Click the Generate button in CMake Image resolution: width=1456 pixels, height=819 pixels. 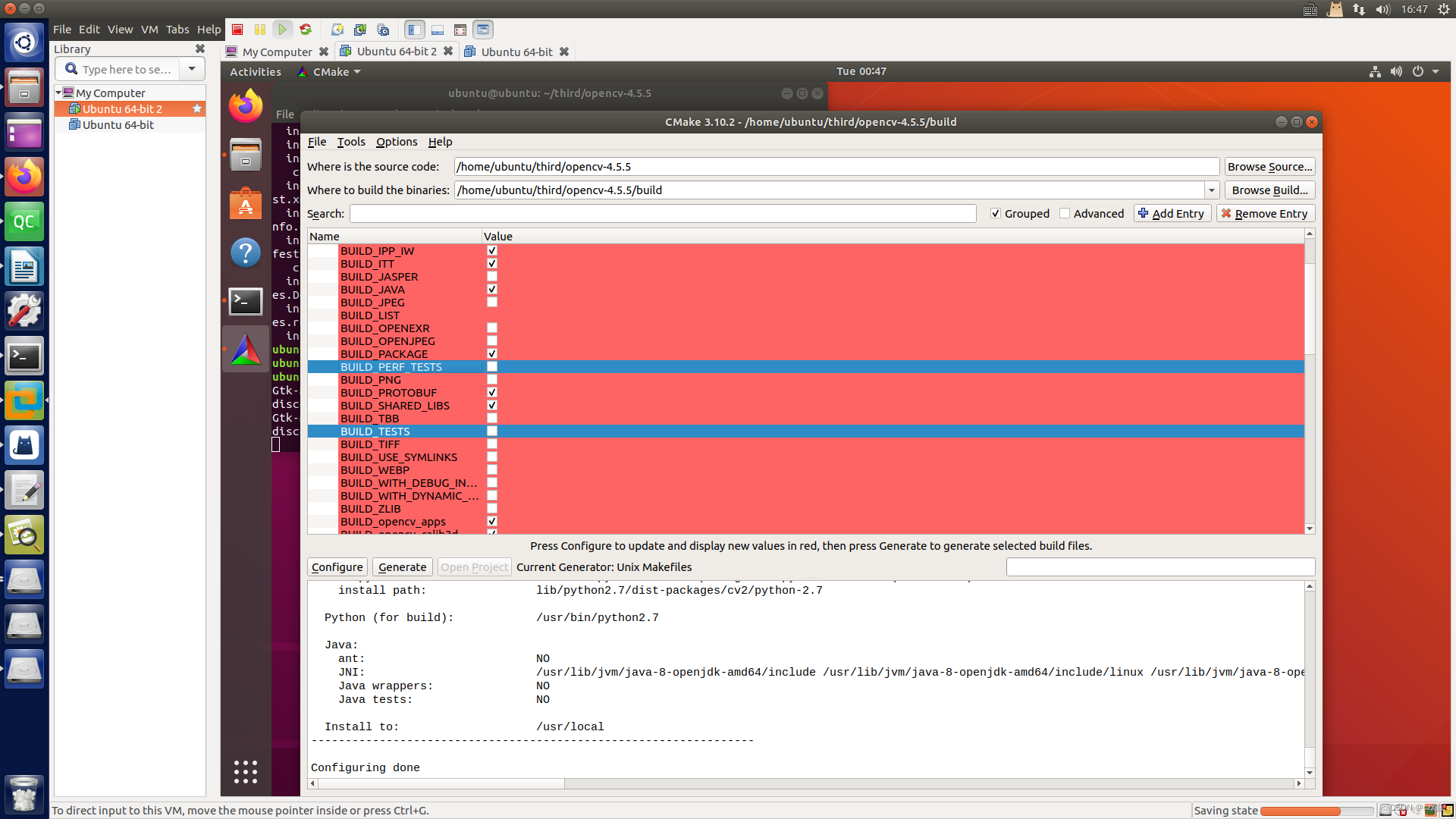(x=402, y=567)
